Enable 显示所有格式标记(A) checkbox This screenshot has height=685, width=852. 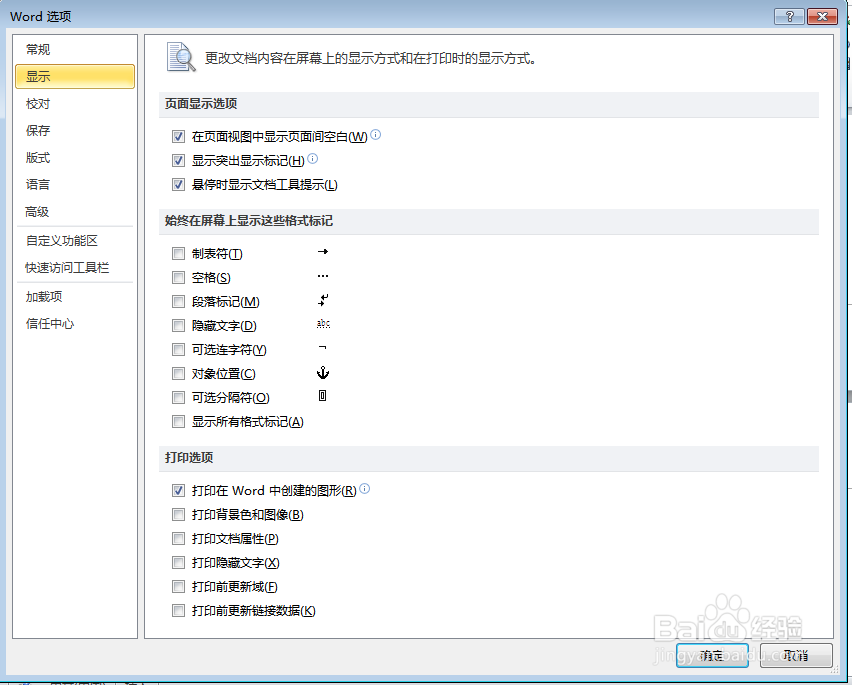point(178,422)
